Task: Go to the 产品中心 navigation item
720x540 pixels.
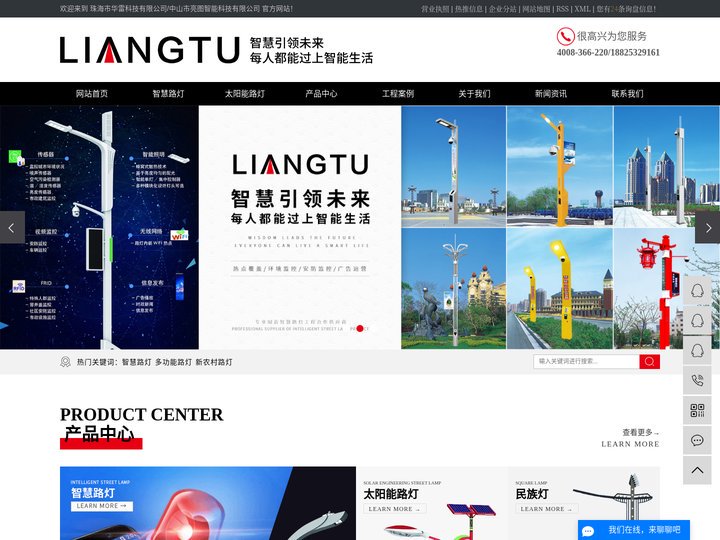Action: (x=321, y=94)
